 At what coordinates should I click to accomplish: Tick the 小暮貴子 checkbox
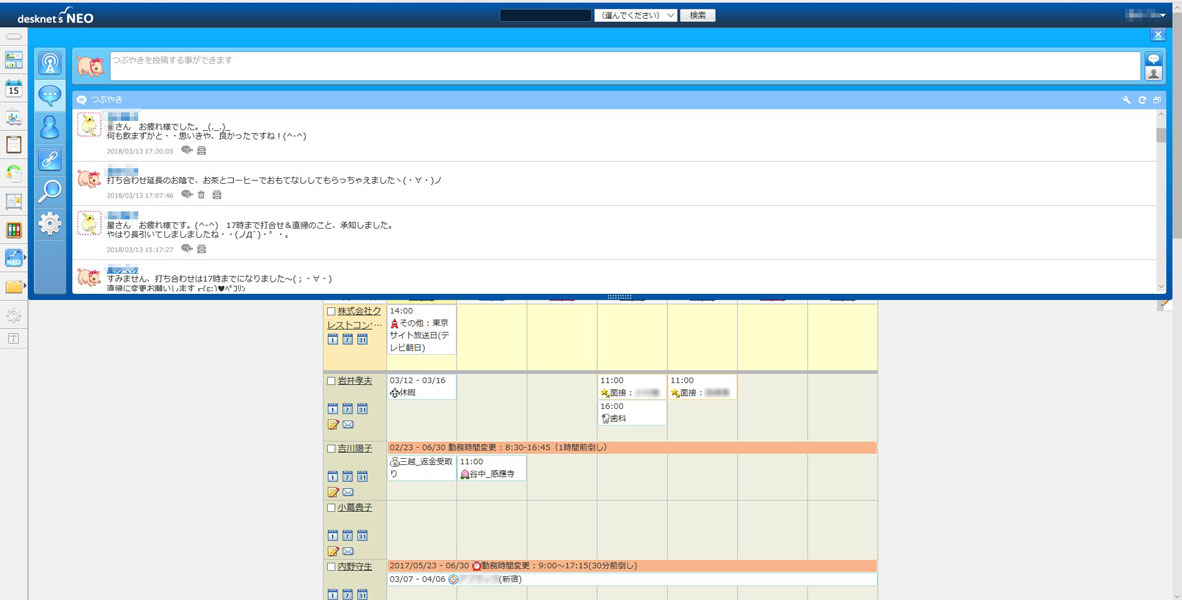(x=331, y=508)
